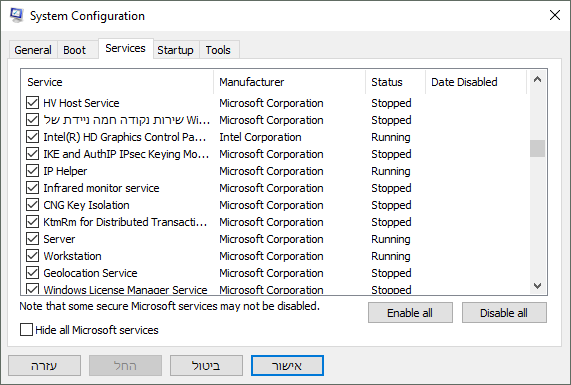Enable Hide all Microsoft services checkbox
Screen dimensions: 571x385
(26, 330)
